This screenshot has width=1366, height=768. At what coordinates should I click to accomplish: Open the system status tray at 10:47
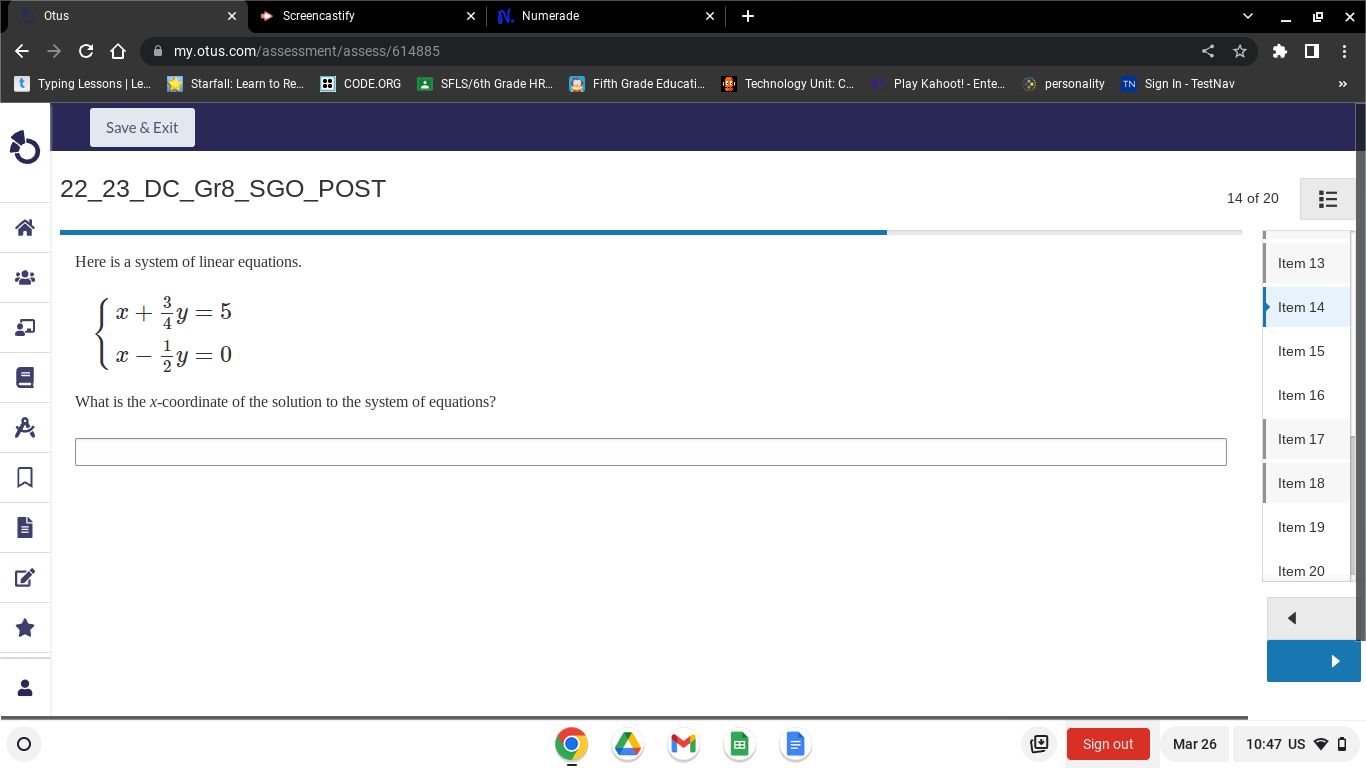coord(1297,744)
